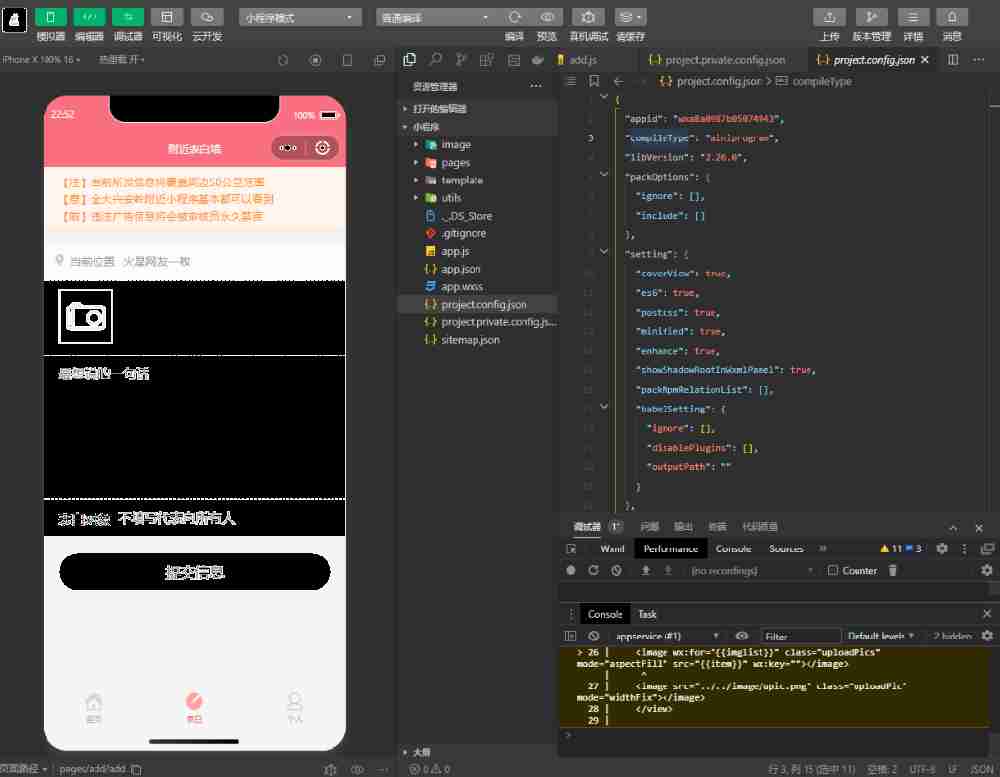The height and width of the screenshot is (777, 1000).
Task: Click the Compile refresh icon
Action: 514,17
